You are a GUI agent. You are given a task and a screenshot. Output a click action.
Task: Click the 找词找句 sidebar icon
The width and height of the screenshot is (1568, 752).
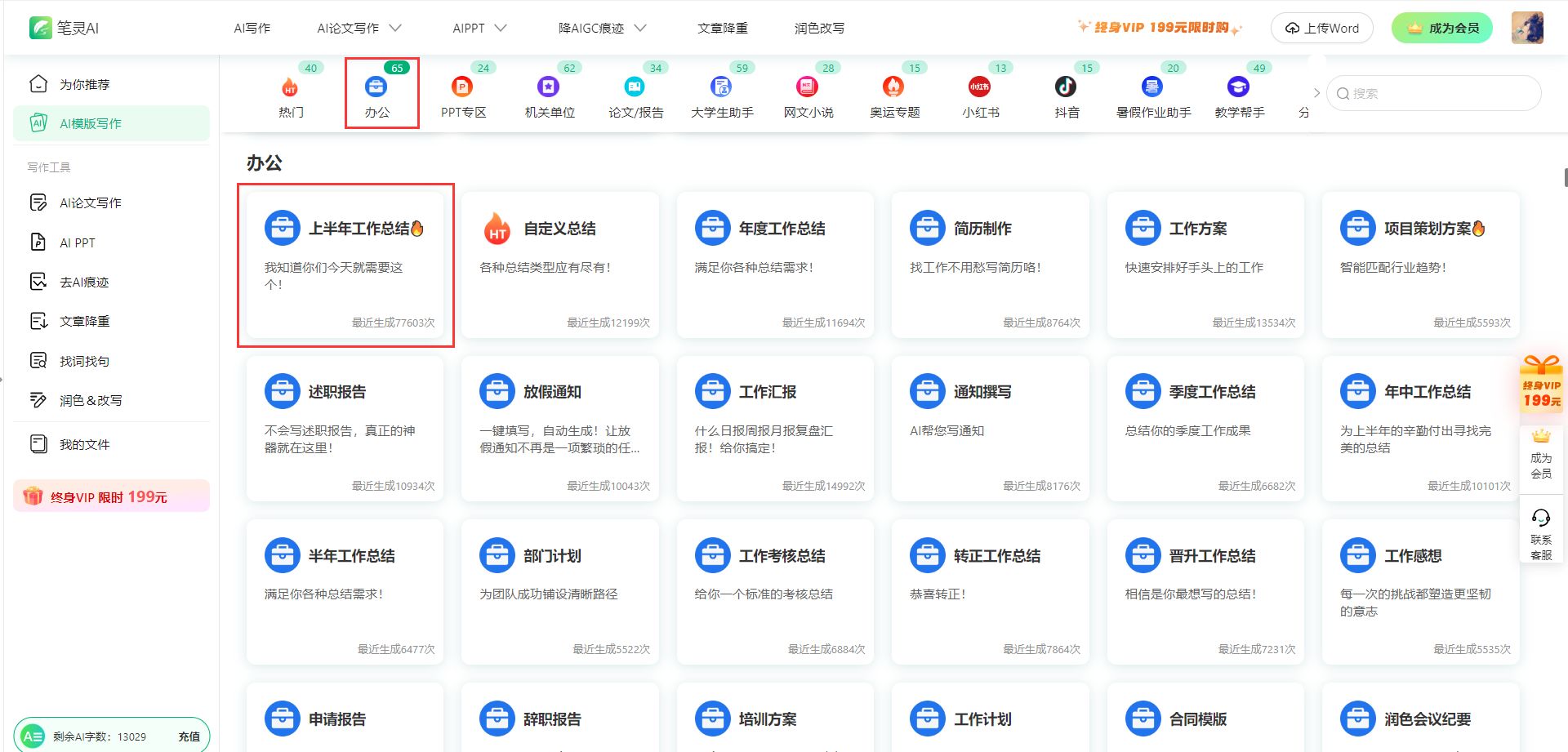click(38, 361)
